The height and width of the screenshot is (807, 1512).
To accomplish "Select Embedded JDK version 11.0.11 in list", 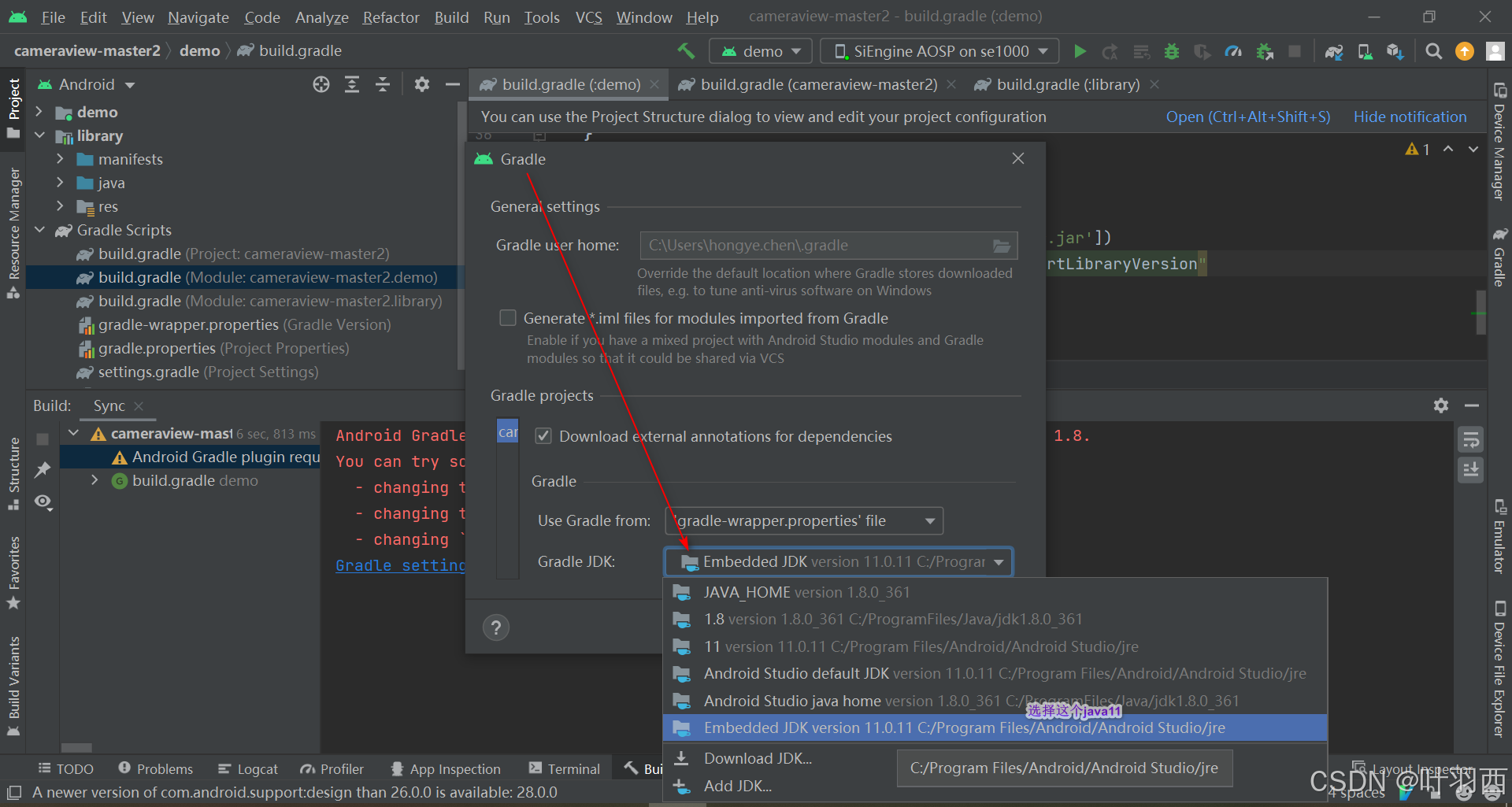I will (x=995, y=728).
